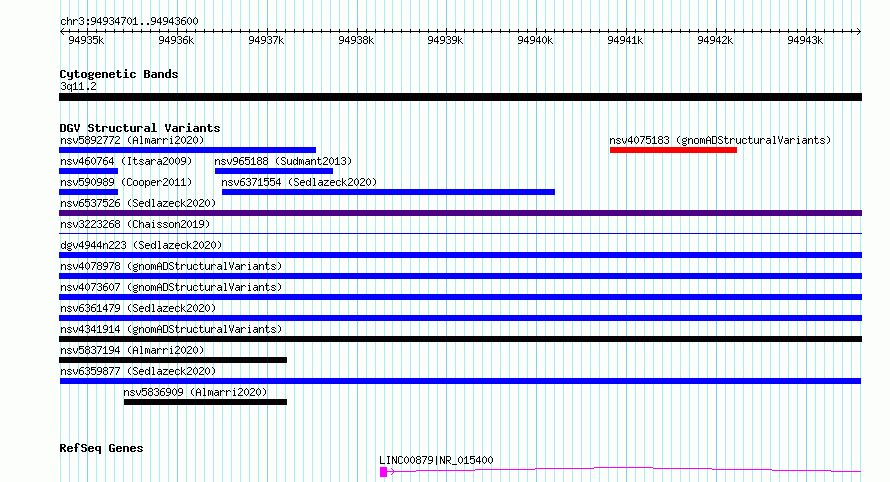This screenshot has width=890, height=482.
Task: Open the nsv6371554 (Sedlazeck2020) label
Action: (299, 182)
